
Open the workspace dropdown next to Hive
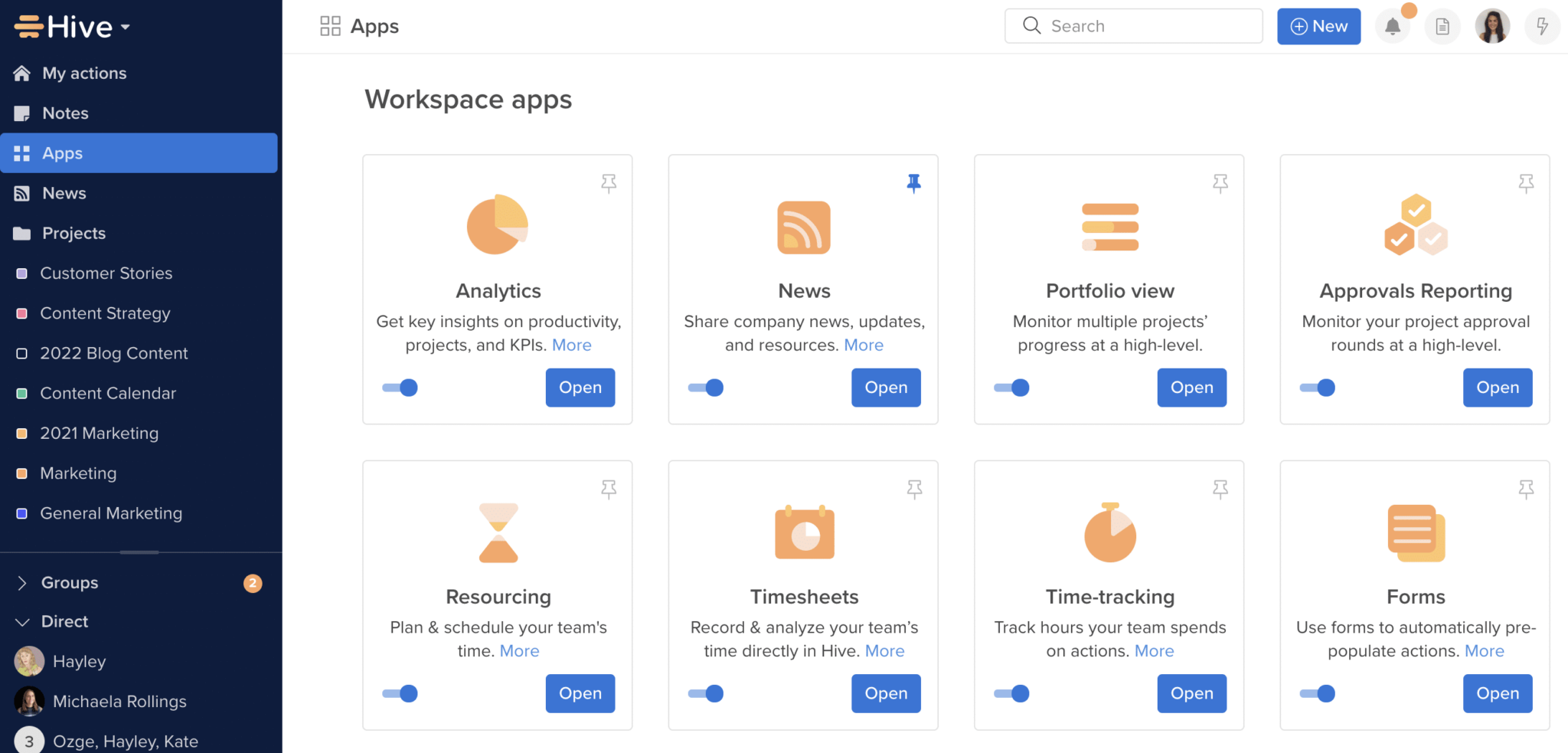pos(125,26)
